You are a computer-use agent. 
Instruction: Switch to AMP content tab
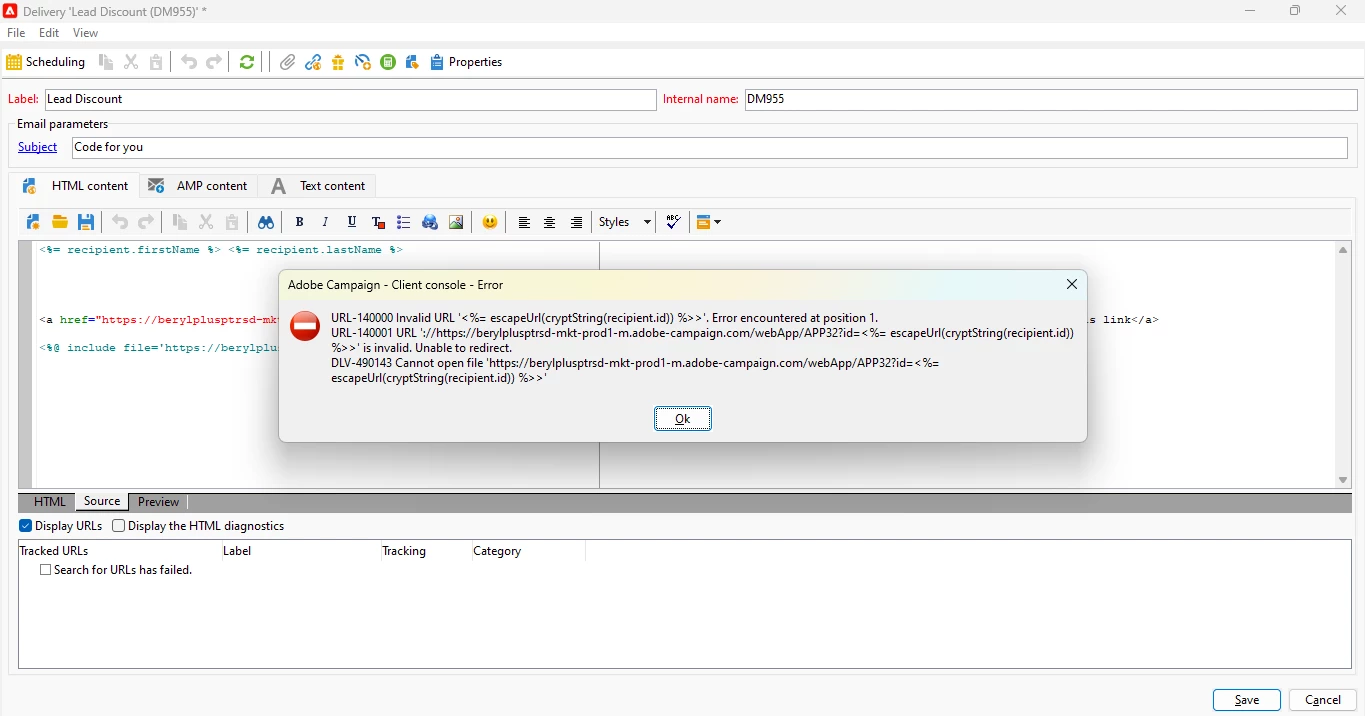pos(198,186)
